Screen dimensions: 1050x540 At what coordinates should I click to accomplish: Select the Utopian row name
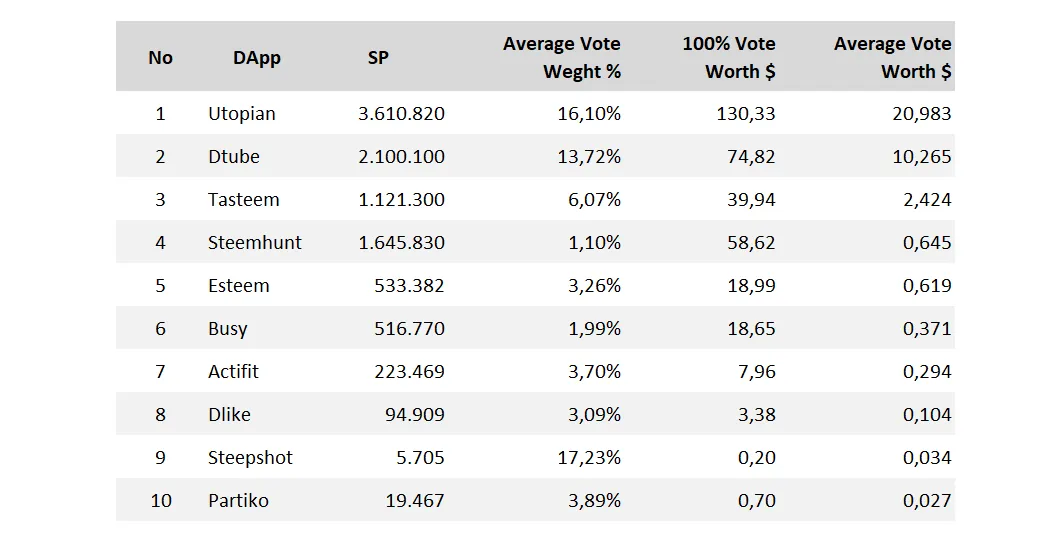241,114
